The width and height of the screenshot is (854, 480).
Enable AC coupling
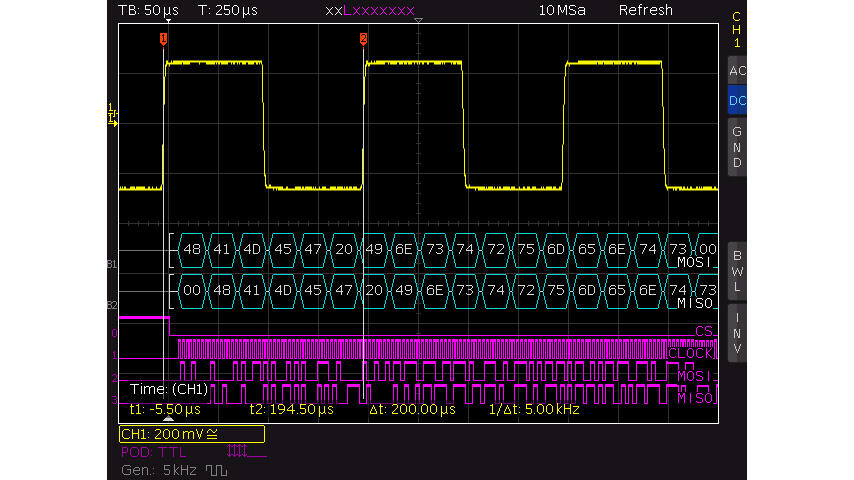[x=737, y=72]
